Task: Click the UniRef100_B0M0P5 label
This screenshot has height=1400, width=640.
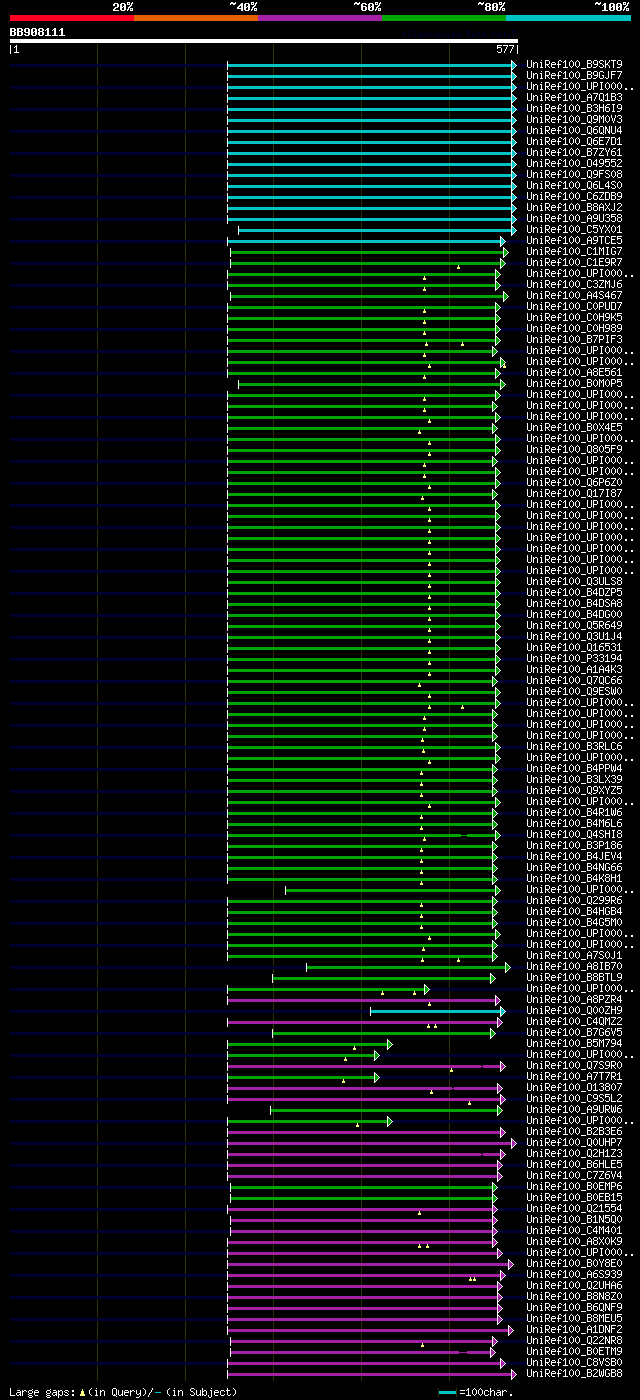Action: [574, 383]
